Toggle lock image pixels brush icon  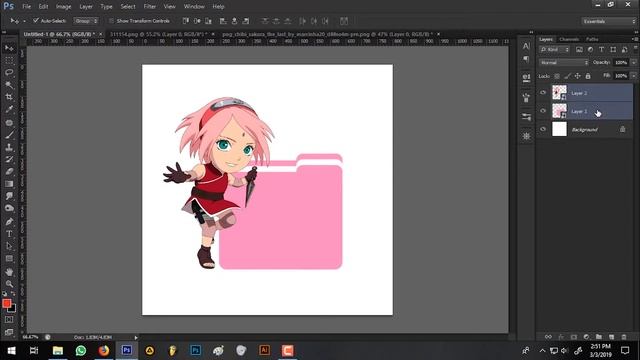tap(567, 76)
